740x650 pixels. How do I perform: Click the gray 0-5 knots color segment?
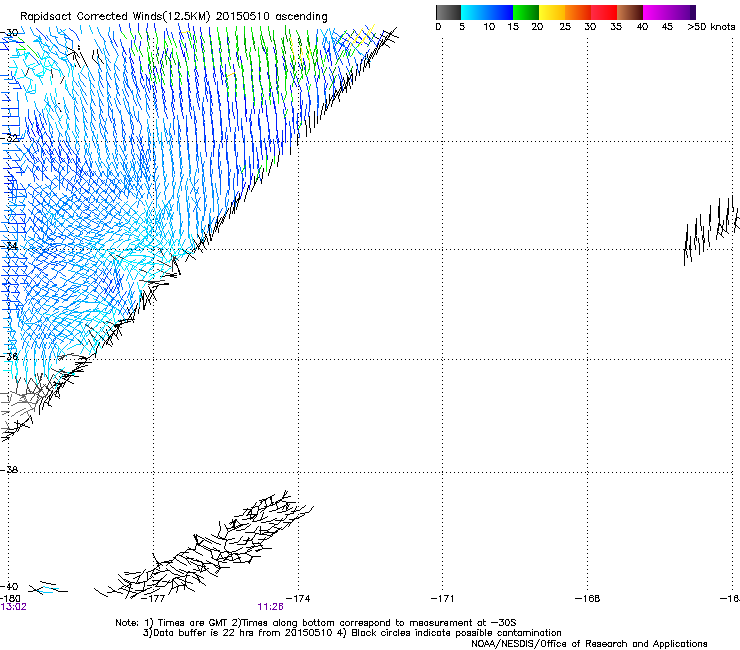[x=448, y=12]
